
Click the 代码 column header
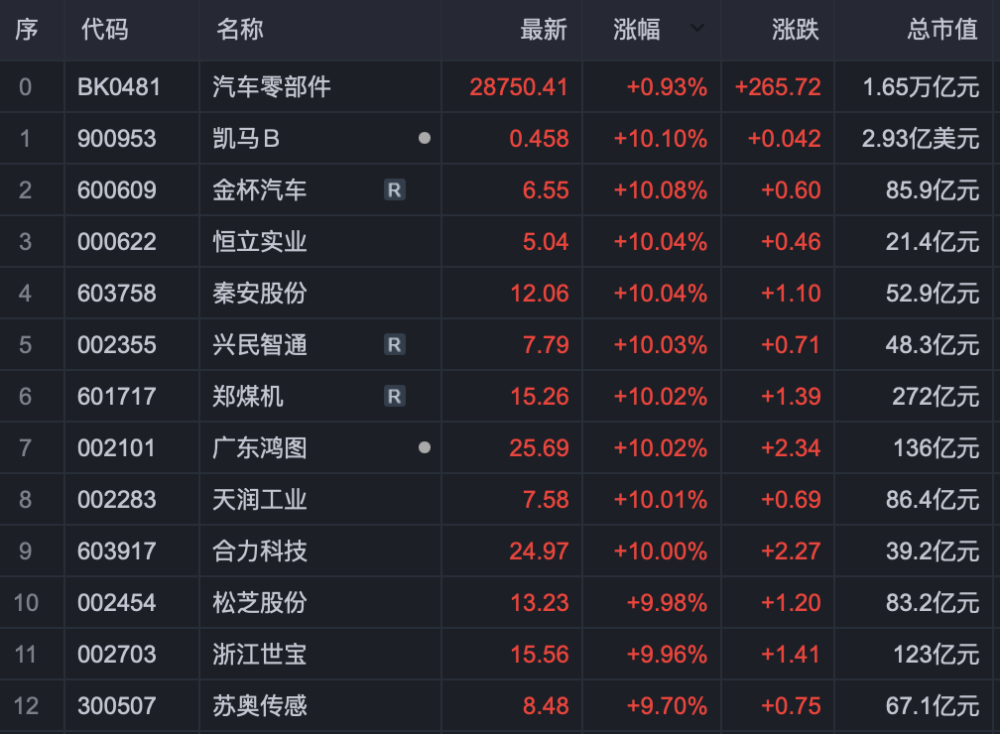[104, 30]
